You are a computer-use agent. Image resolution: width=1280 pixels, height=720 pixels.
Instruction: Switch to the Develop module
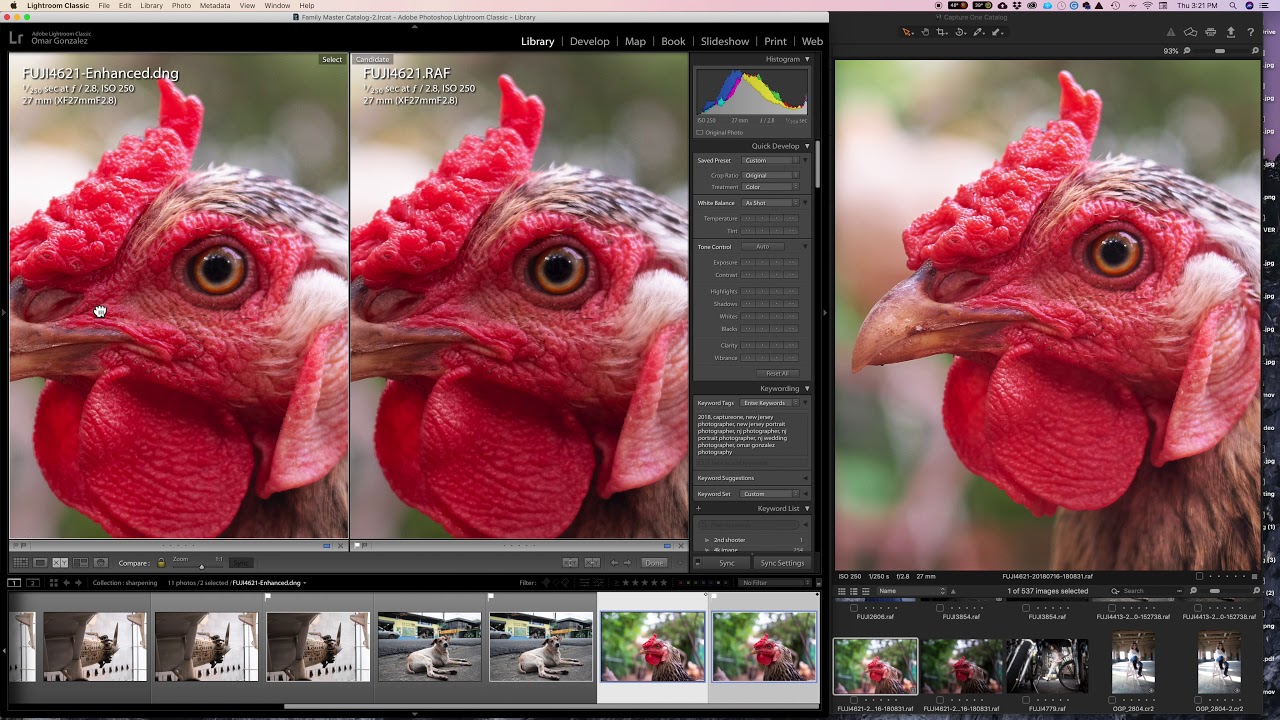click(x=589, y=41)
